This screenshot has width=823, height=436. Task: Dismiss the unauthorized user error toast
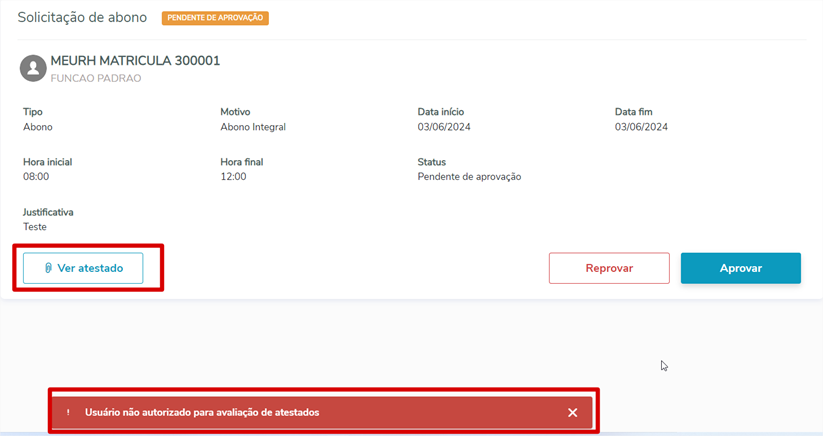tap(572, 412)
